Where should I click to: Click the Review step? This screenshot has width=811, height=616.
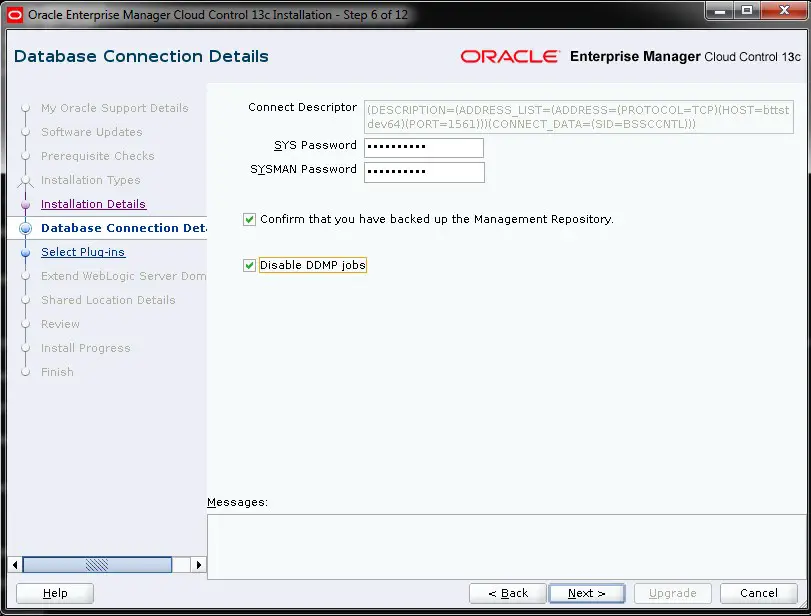pos(60,324)
